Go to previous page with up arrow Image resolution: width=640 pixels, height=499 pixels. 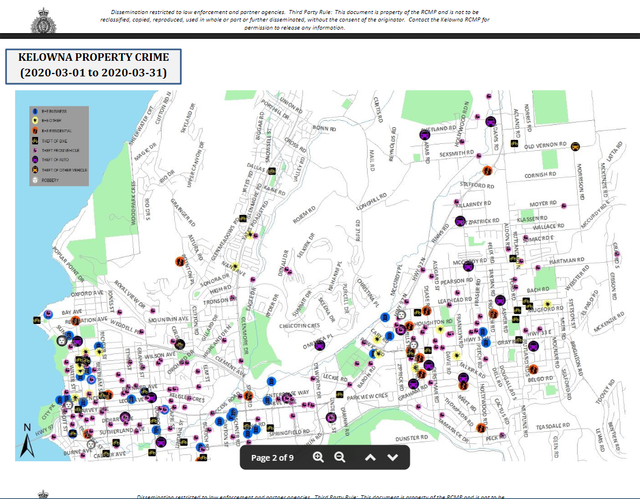click(370, 457)
